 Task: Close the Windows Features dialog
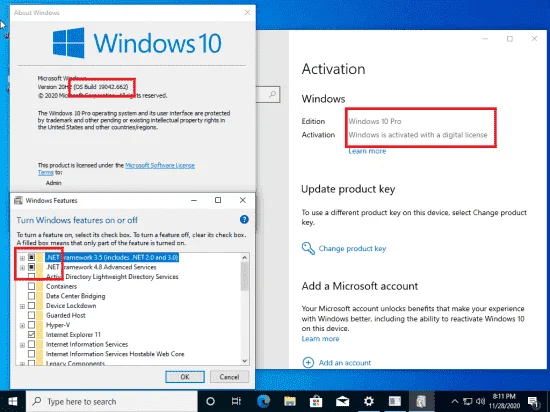[x=242, y=200]
